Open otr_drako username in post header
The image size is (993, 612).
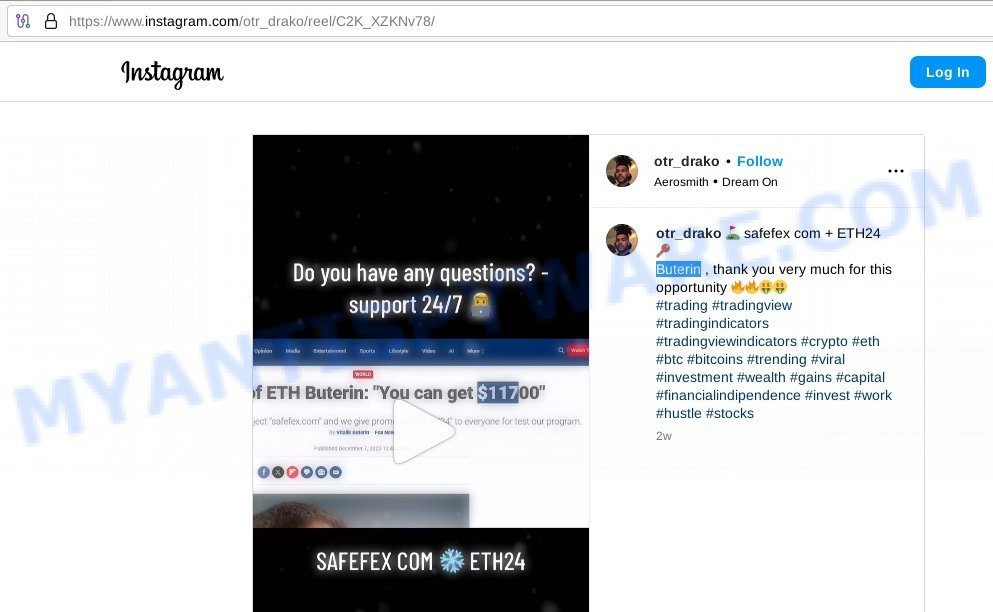pos(686,162)
